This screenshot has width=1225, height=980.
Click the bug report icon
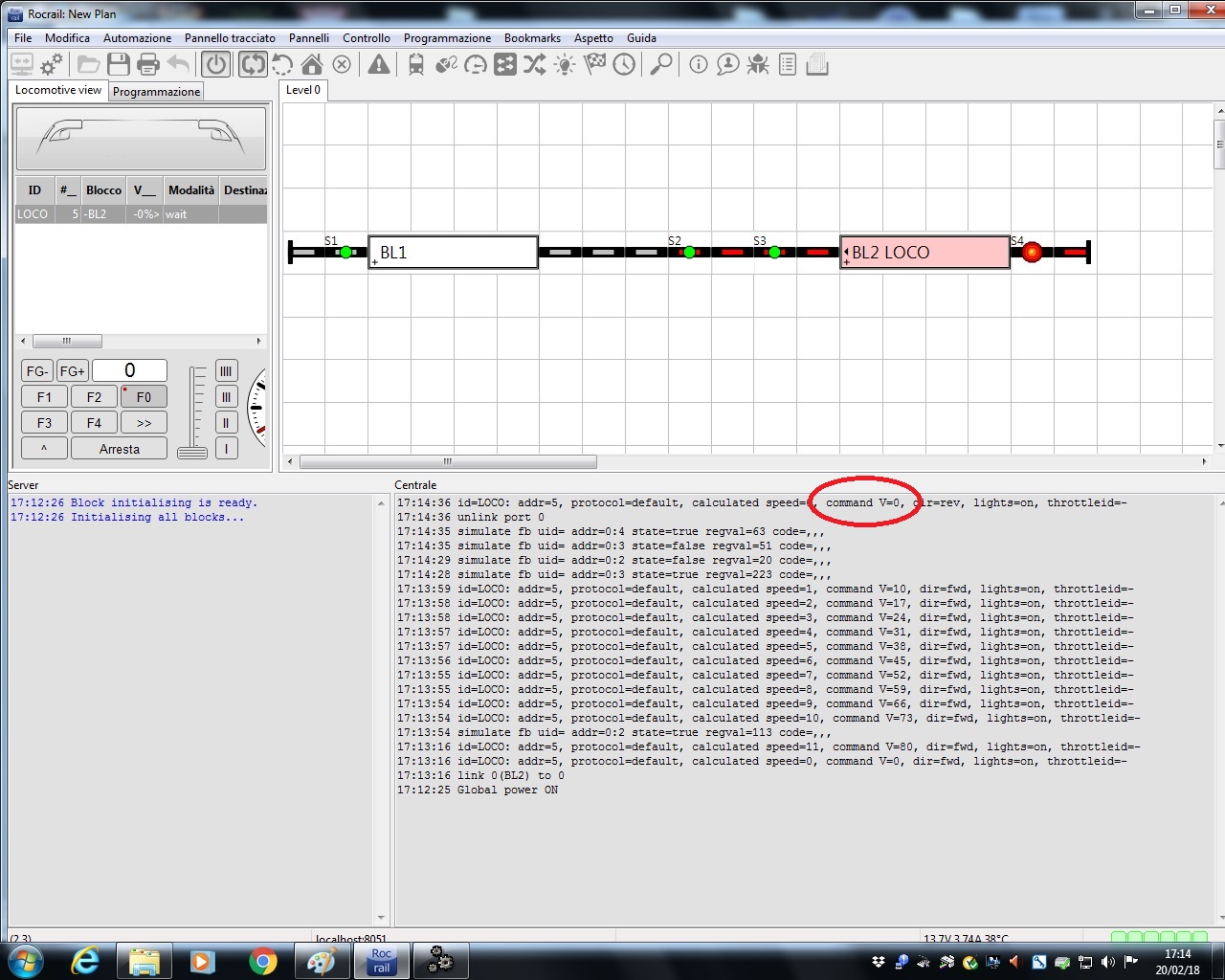[758, 65]
